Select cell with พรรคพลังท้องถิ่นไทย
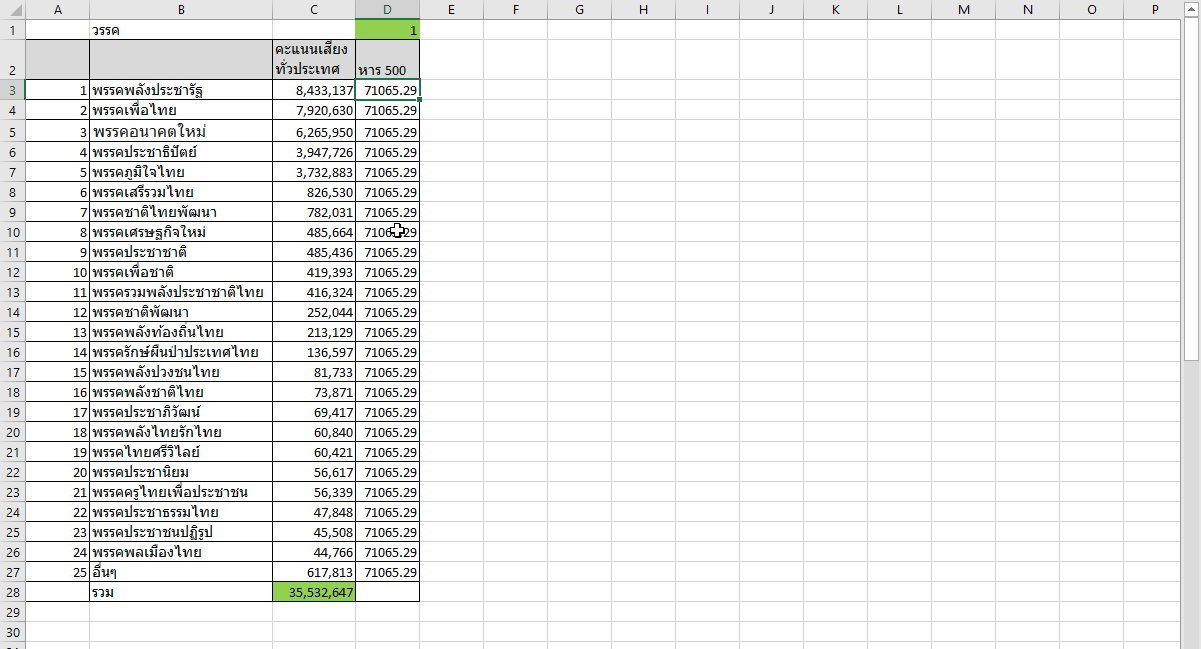1201x649 pixels. (x=181, y=332)
